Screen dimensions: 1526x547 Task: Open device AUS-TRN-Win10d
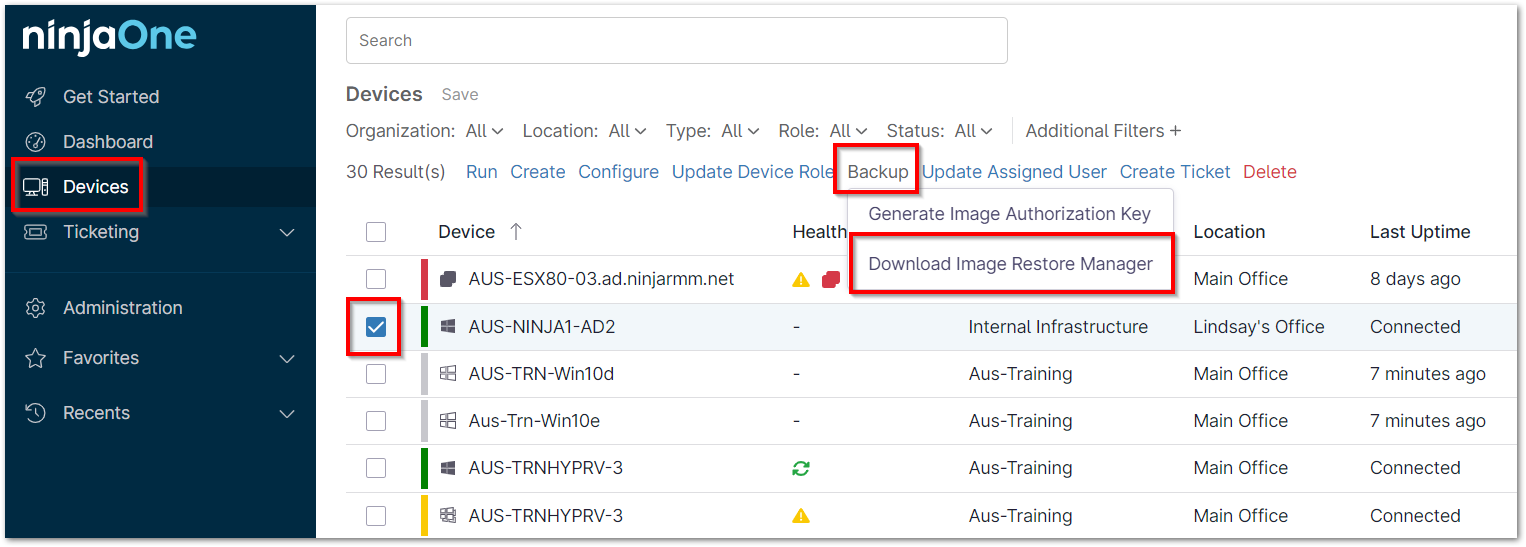tap(541, 374)
